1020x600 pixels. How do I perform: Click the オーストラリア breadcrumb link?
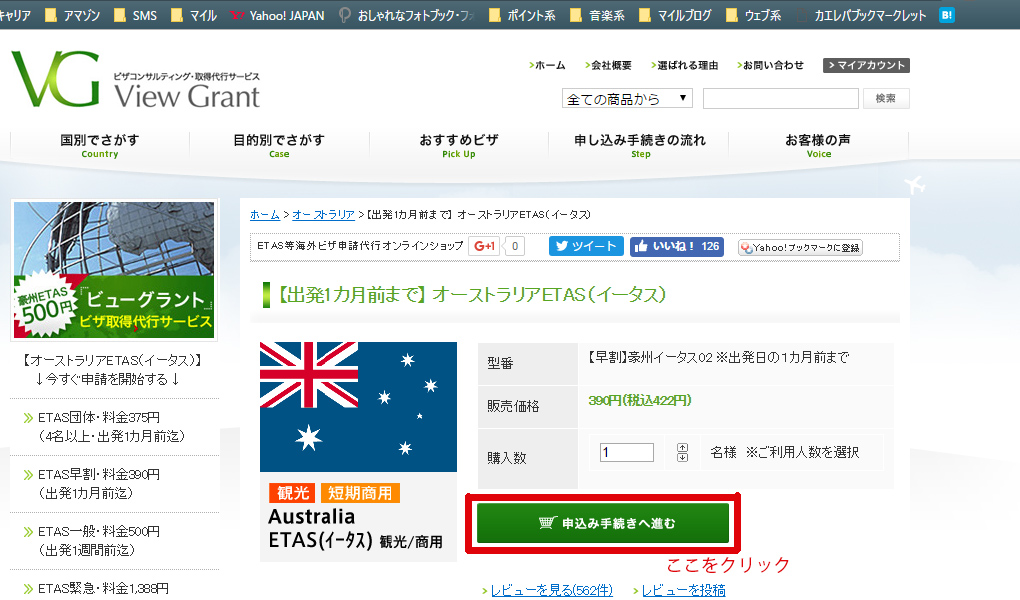point(323,215)
